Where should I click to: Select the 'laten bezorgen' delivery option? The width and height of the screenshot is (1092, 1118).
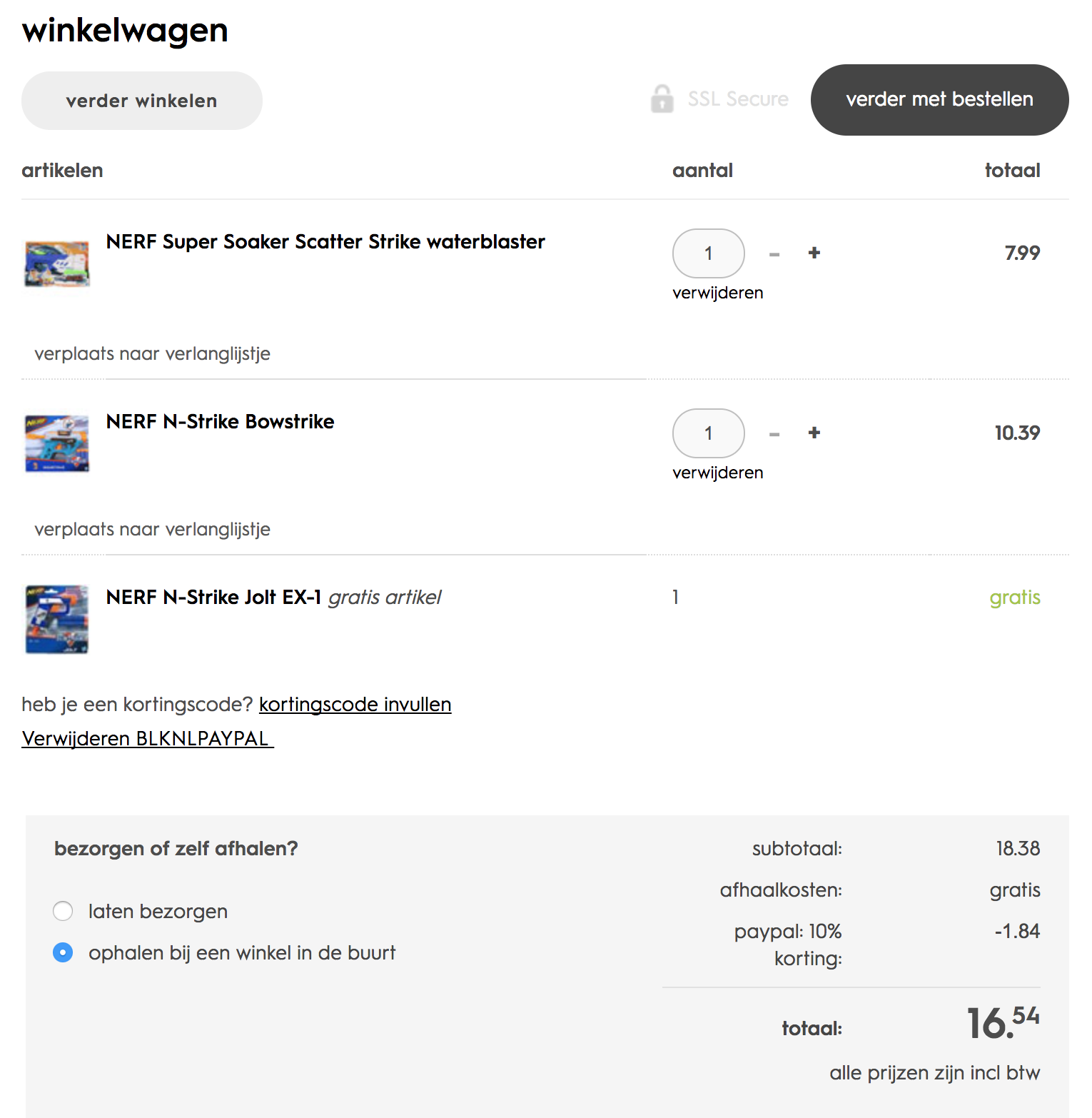[63, 911]
